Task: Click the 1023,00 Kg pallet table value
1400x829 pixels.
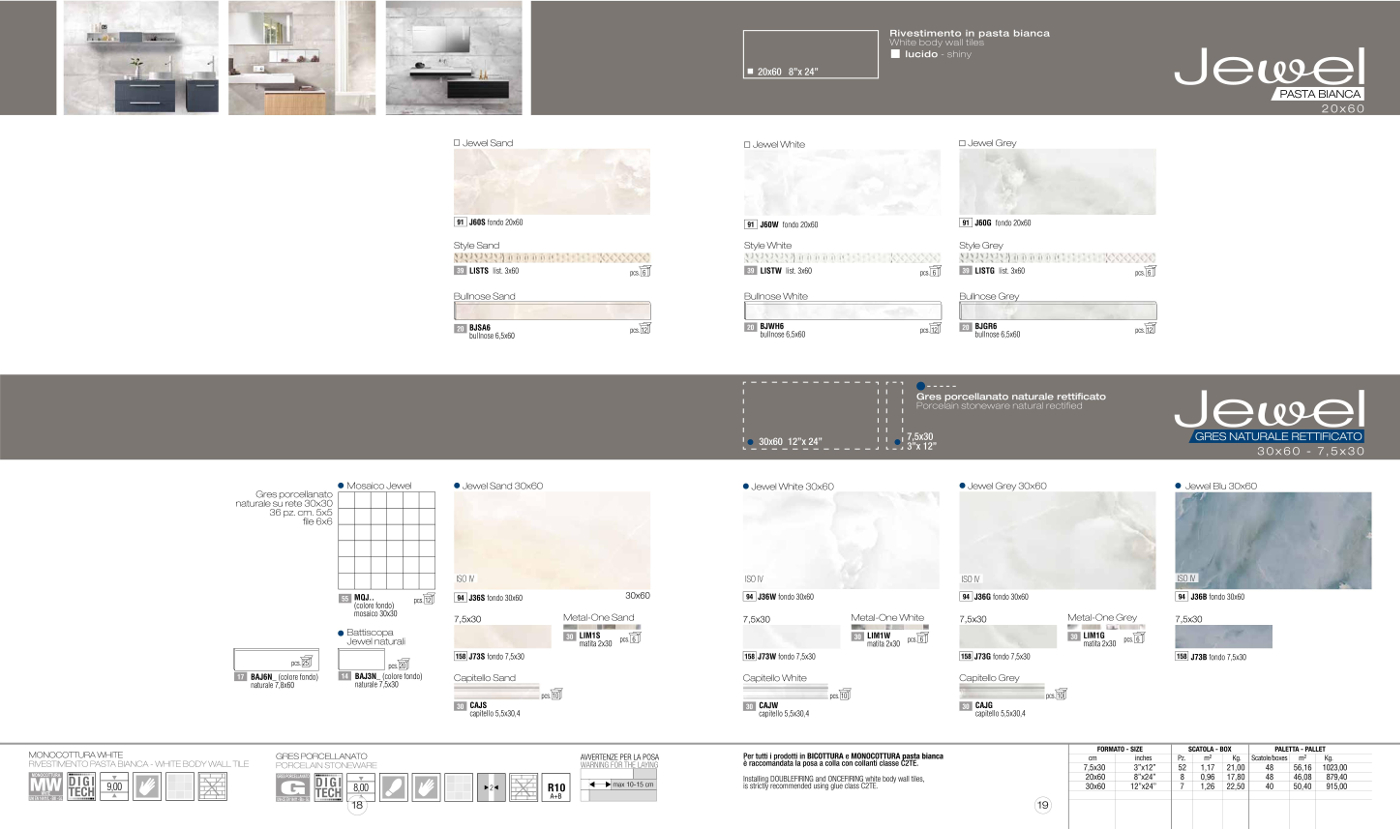Action: (x=1334, y=768)
